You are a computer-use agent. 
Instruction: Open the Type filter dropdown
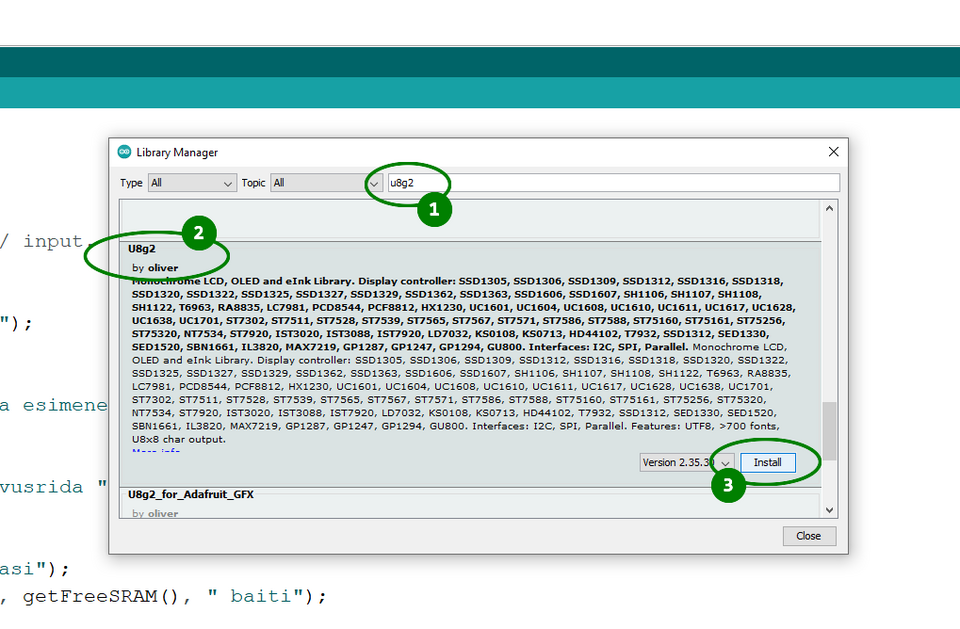(x=191, y=183)
